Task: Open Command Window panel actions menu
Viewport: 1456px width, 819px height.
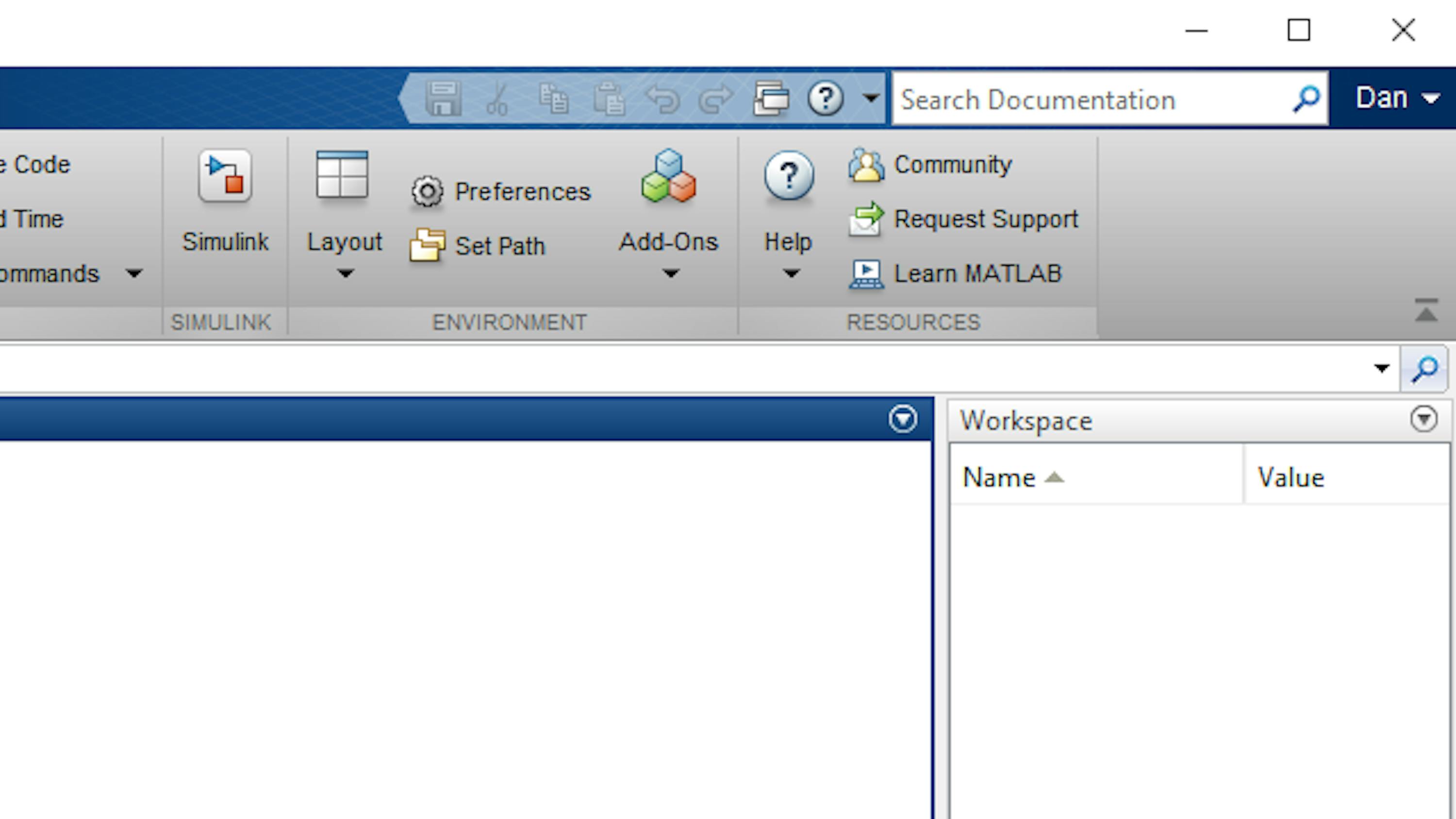Action: click(x=903, y=419)
